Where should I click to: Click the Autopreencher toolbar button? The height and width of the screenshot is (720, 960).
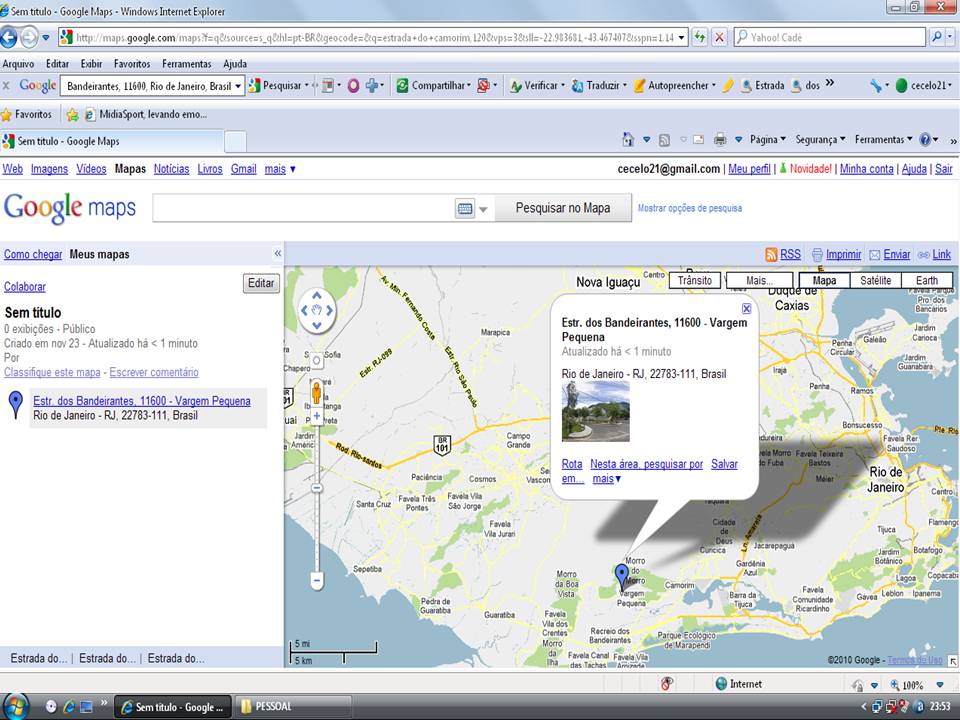674,86
